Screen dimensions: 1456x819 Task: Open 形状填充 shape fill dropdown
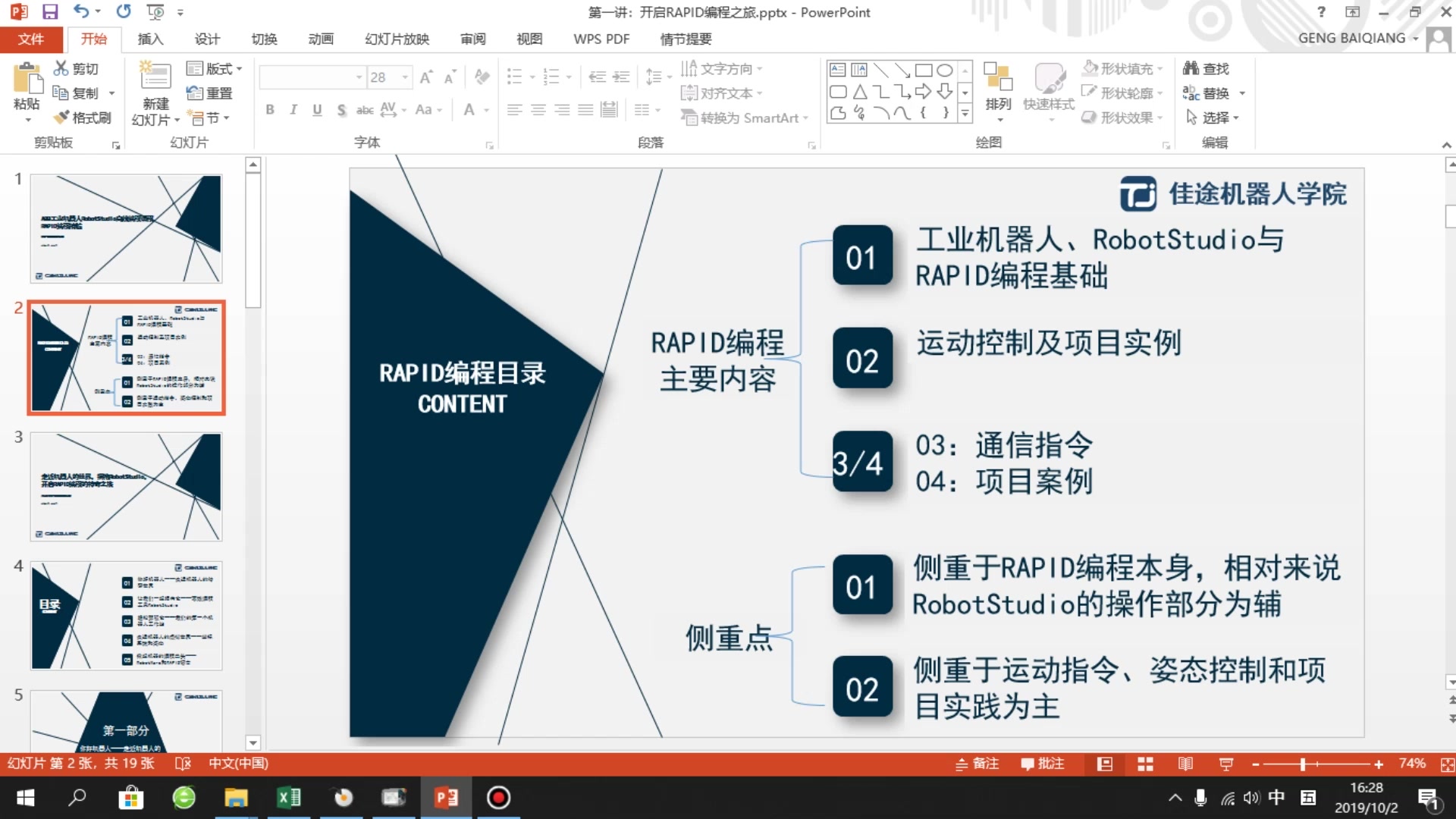pos(1122,69)
